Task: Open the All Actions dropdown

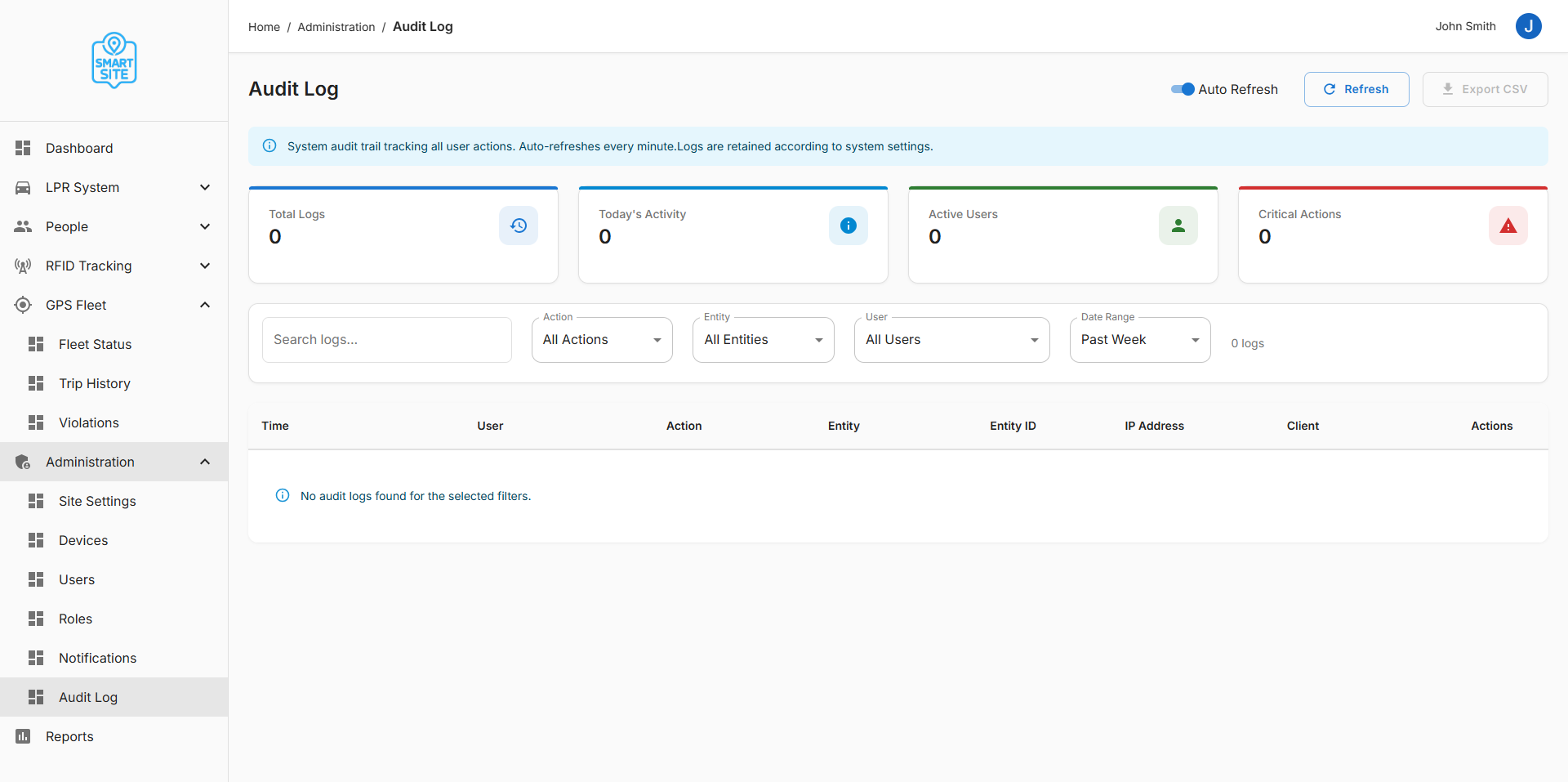Action: 602,340
